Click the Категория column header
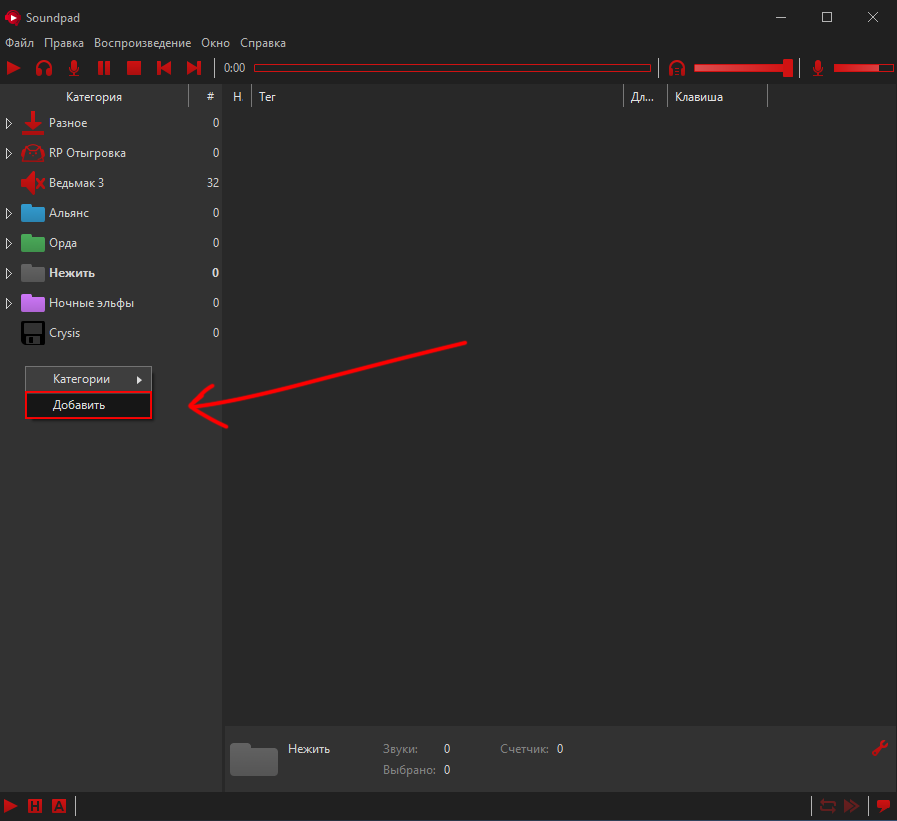Image resolution: width=897 pixels, height=821 pixels. [x=94, y=97]
